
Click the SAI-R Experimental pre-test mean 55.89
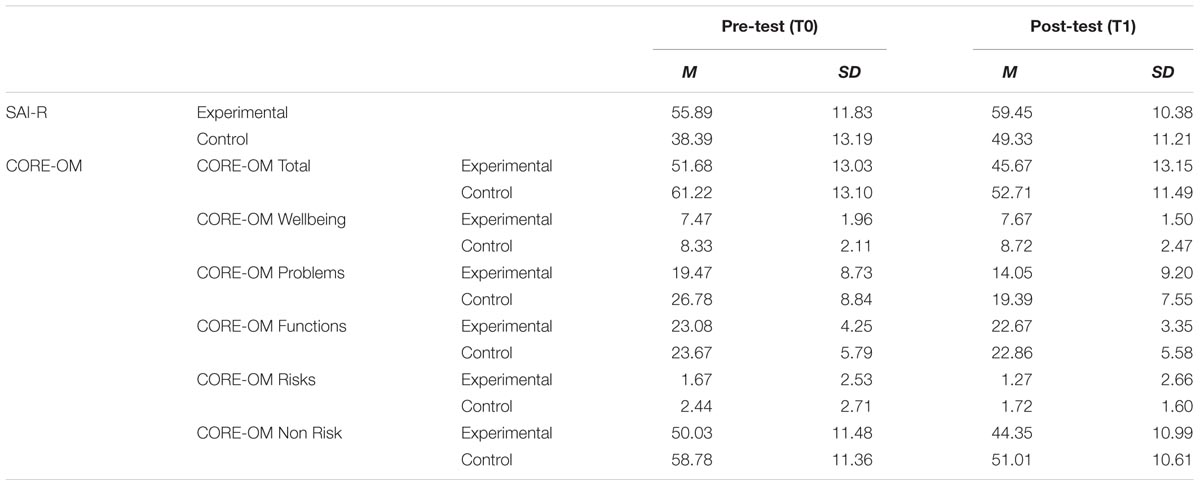[x=692, y=113]
